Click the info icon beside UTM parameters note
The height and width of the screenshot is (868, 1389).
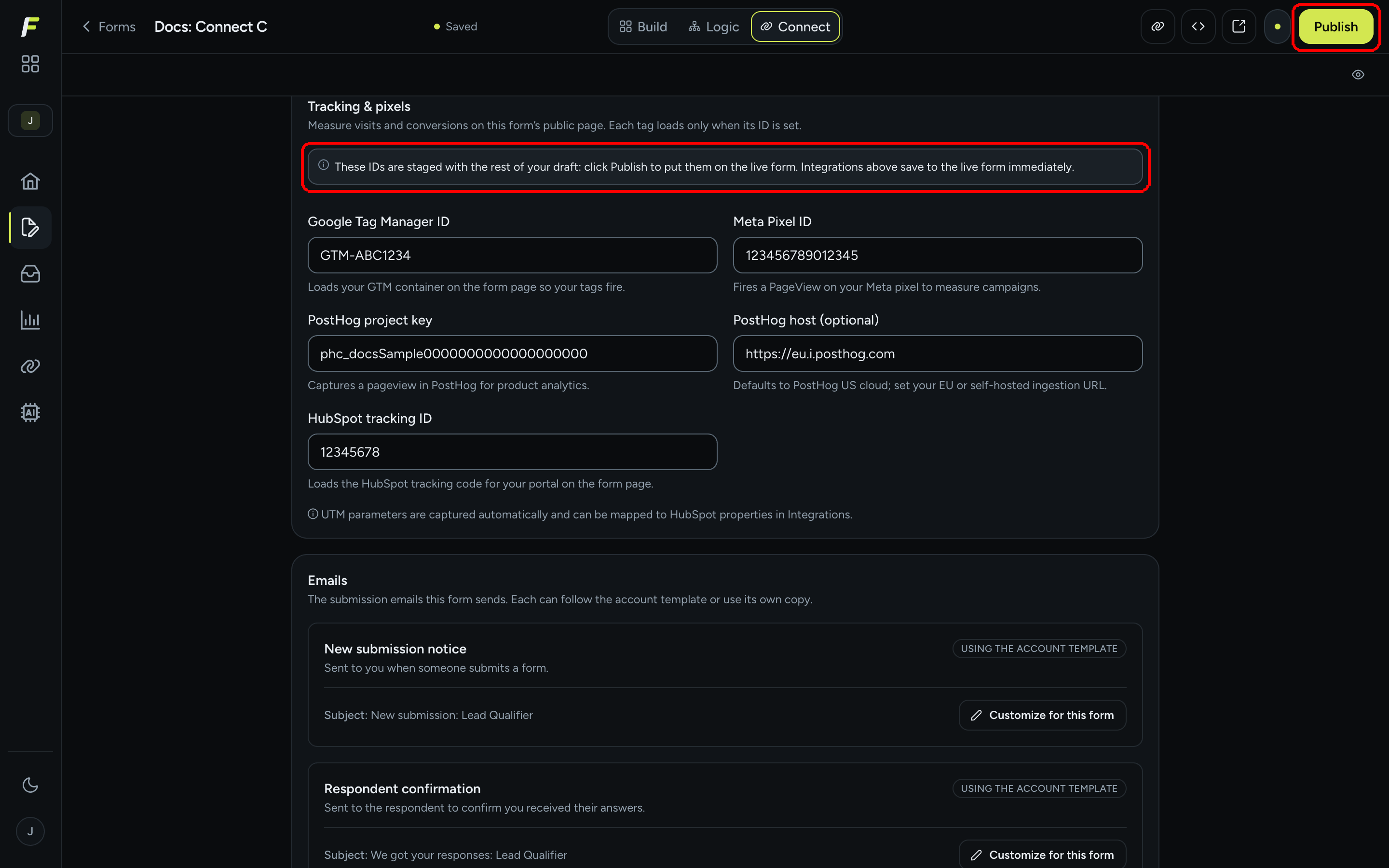pyautogui.click(x=313, y=515)
